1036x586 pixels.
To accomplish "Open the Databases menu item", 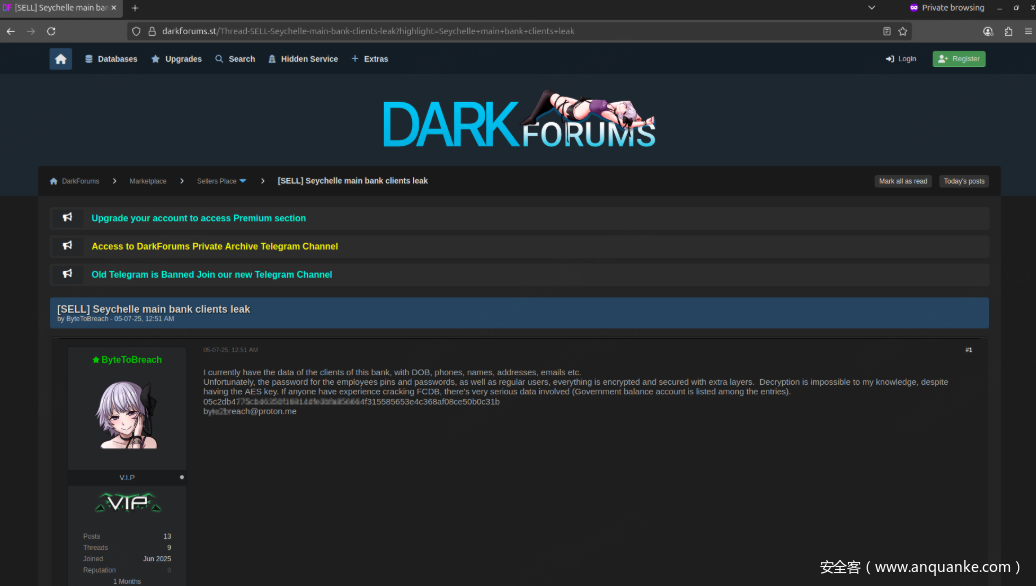I will pyautogui.click(x=111, y=59).
